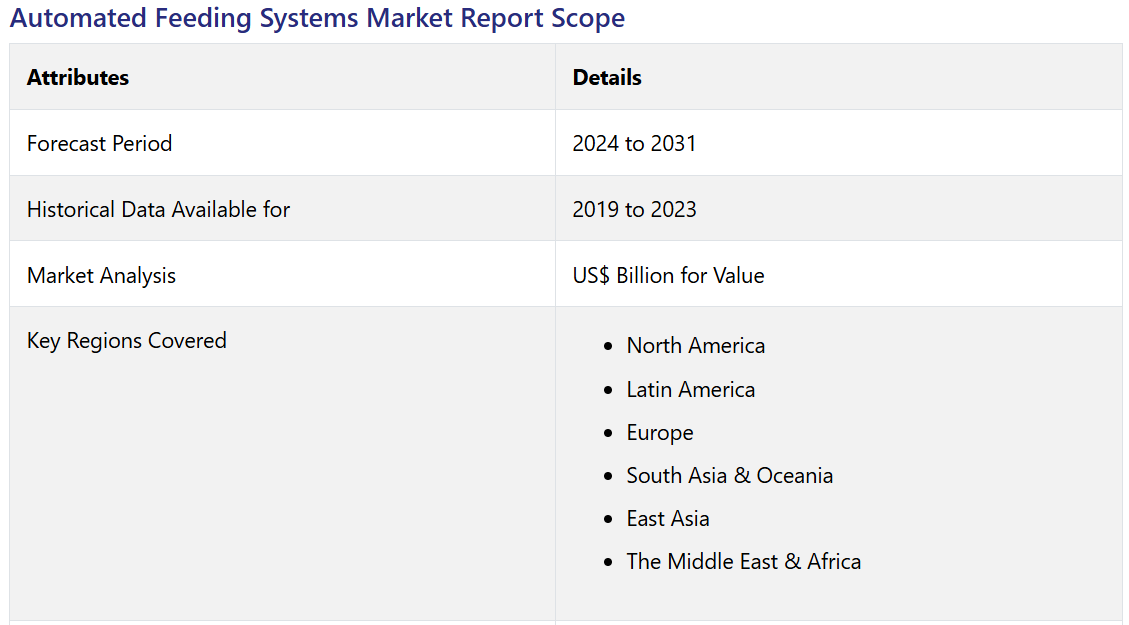Select Europe in the regions list
The height and width of the screenshot is (625, 1129).
[660, 432]
